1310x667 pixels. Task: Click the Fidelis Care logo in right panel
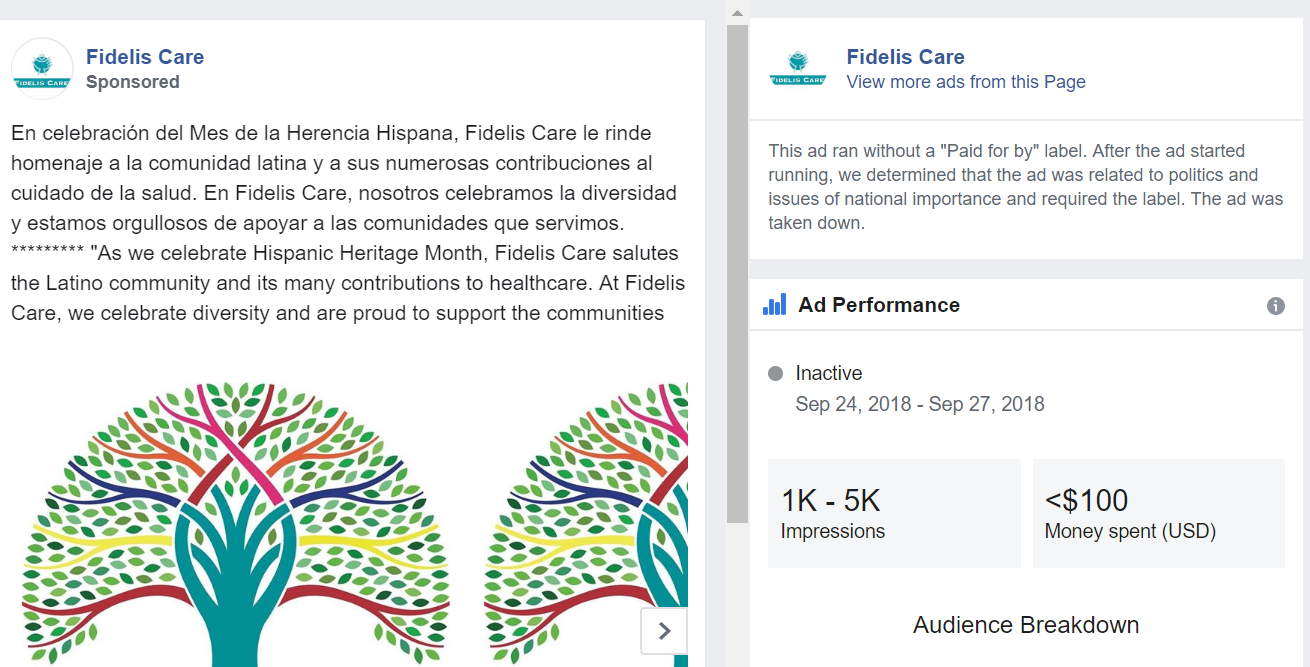[798, 69]
